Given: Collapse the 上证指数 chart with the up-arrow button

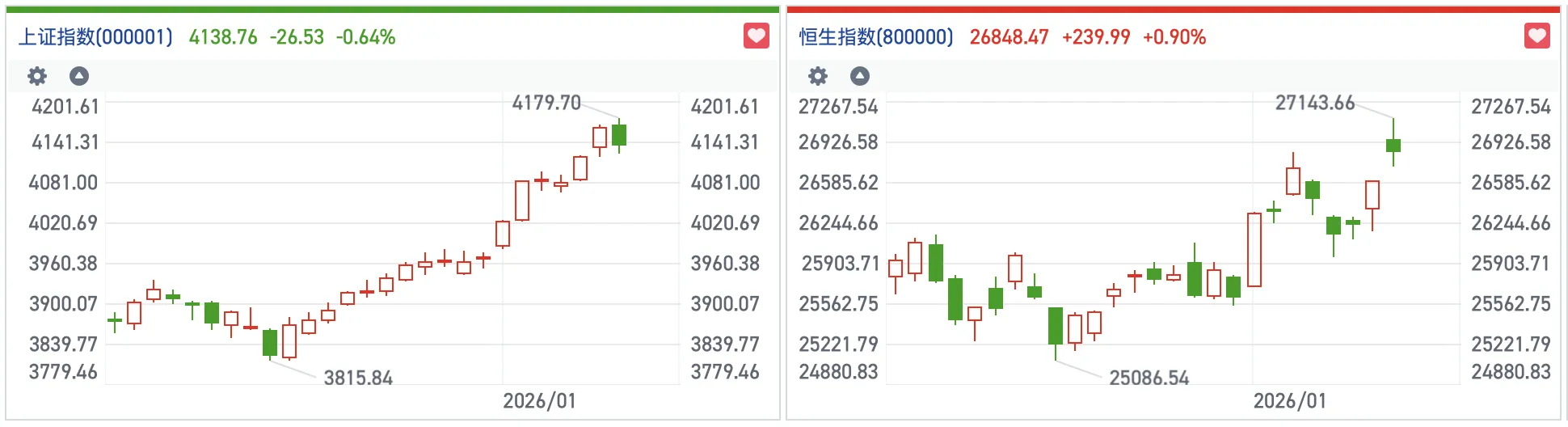Looking at the screenshot, I should [x=79, y=76].
